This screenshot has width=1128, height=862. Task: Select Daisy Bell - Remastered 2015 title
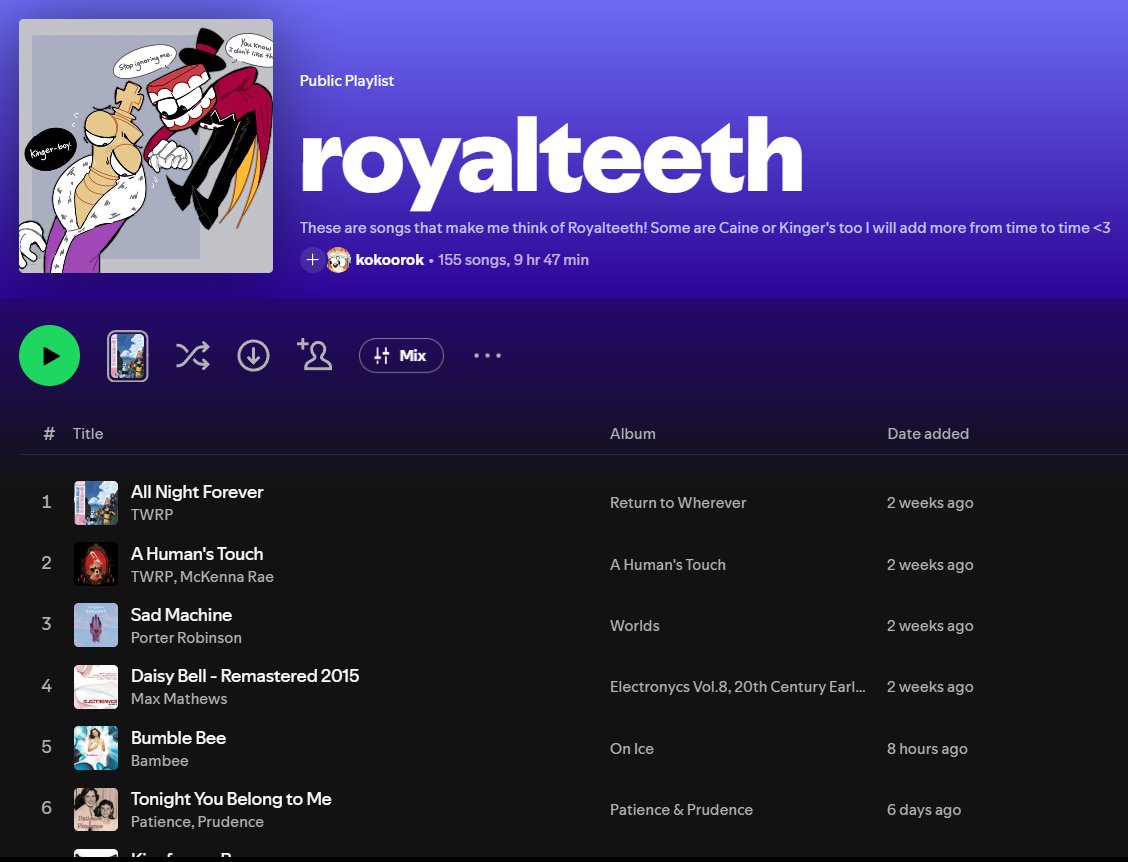tap(245, 676)
